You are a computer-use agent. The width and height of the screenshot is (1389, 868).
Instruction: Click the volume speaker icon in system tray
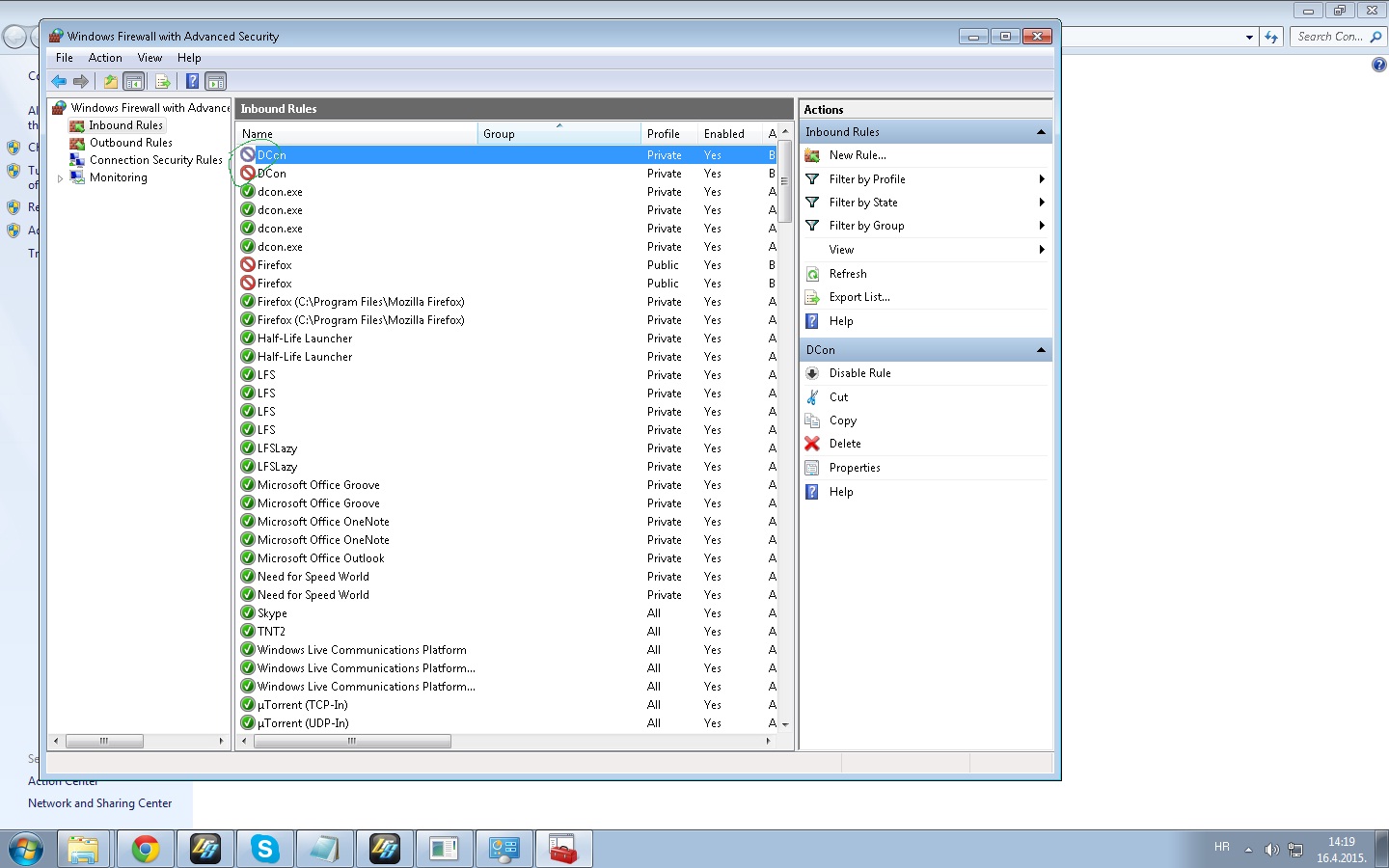1271,850
